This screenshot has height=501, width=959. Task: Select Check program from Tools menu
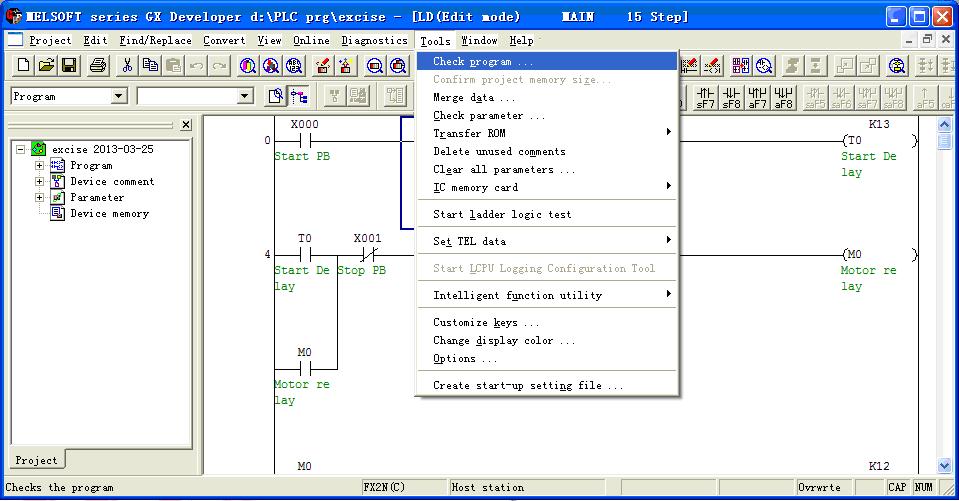(482, 62)
